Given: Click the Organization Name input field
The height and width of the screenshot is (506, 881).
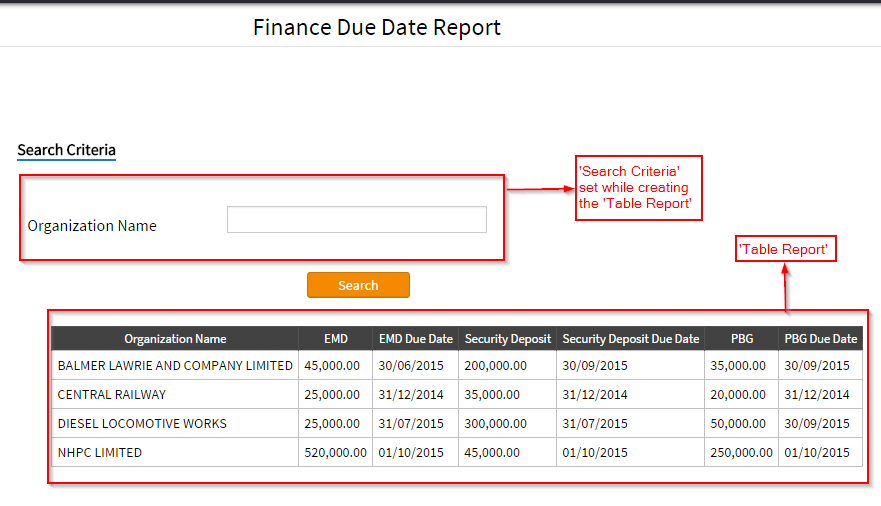Looking at the screenshot, I should (357, 220).
